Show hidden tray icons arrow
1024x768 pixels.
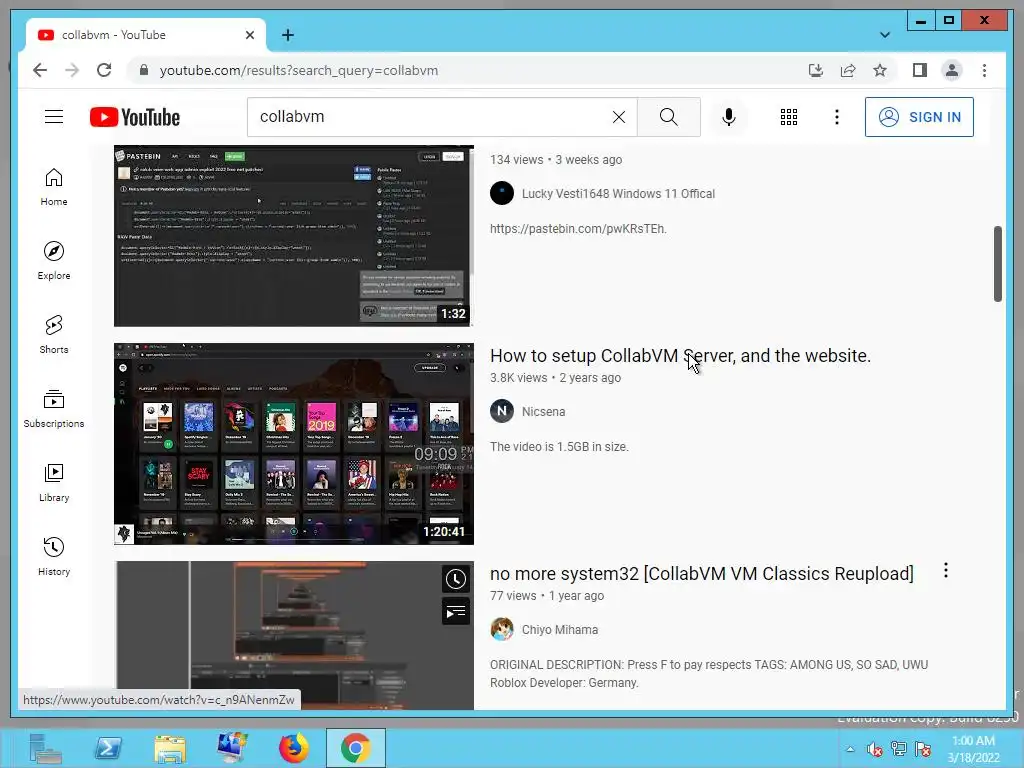[850, 749]
